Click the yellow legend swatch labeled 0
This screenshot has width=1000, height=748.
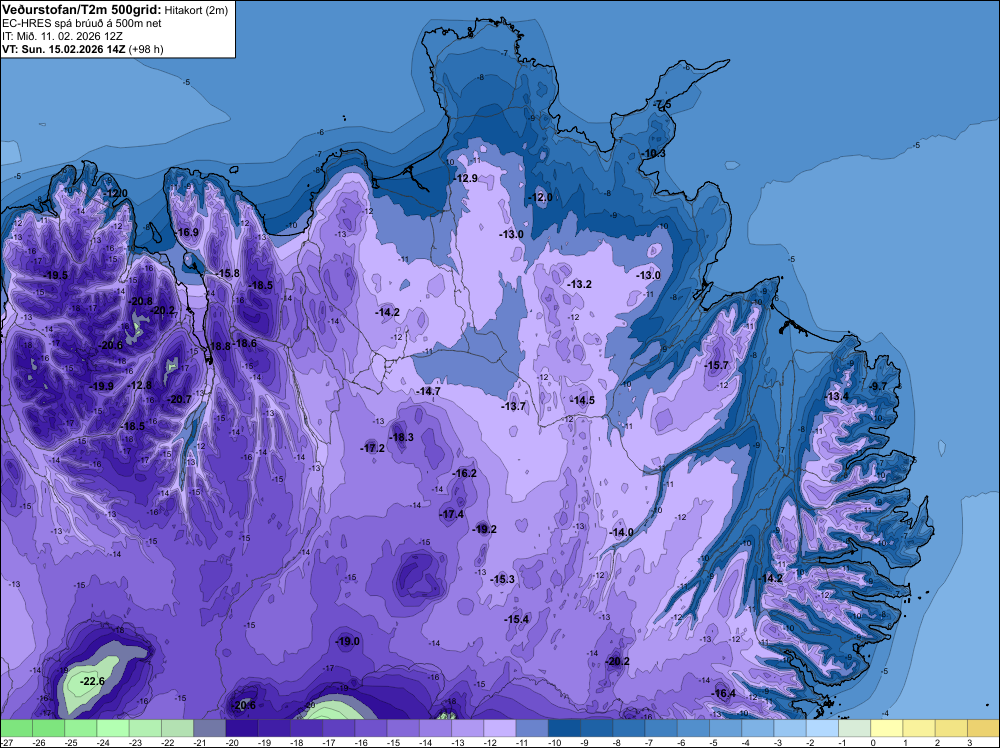(887, 728)
